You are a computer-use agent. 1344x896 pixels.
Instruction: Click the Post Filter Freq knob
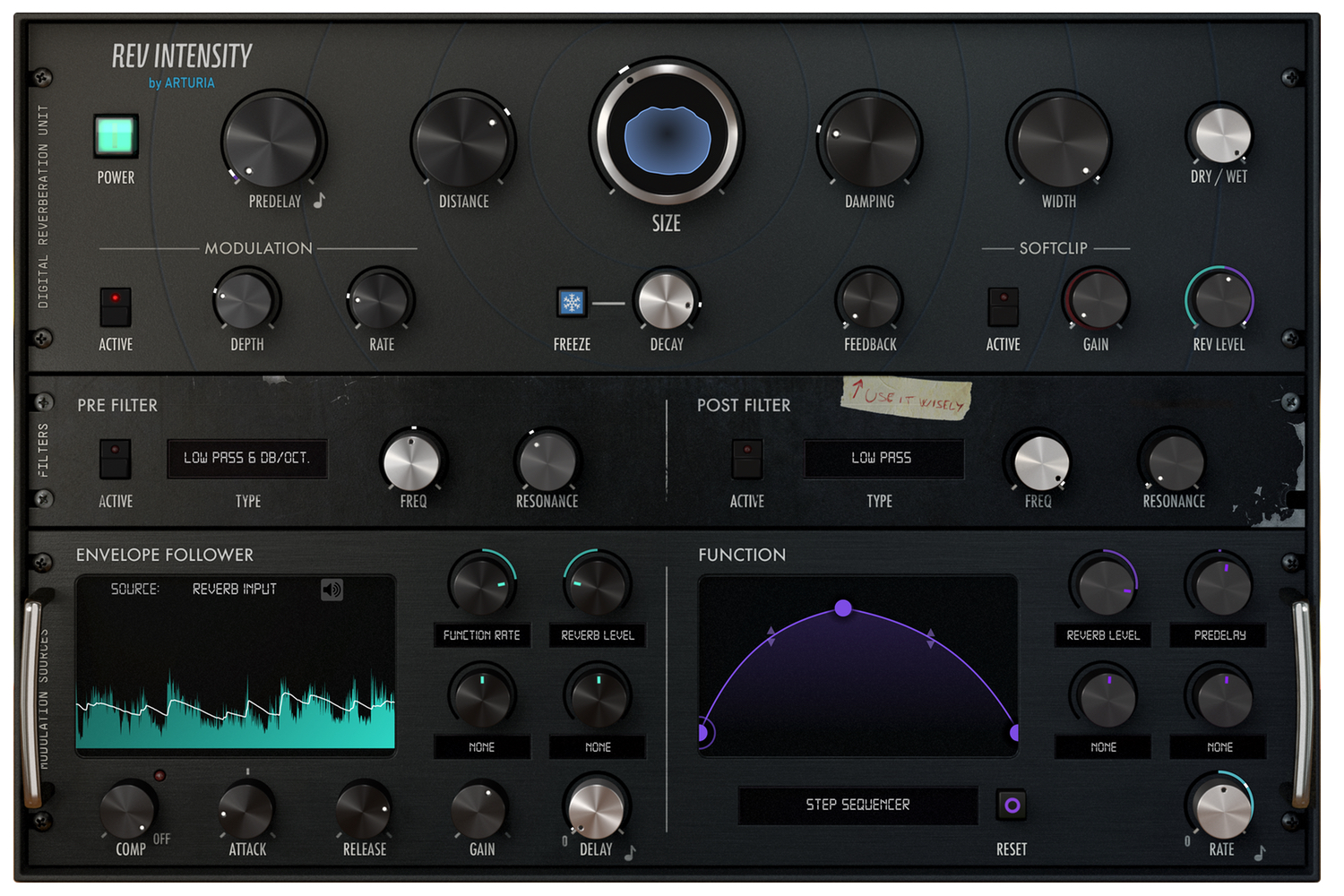tap(1040, 463)
